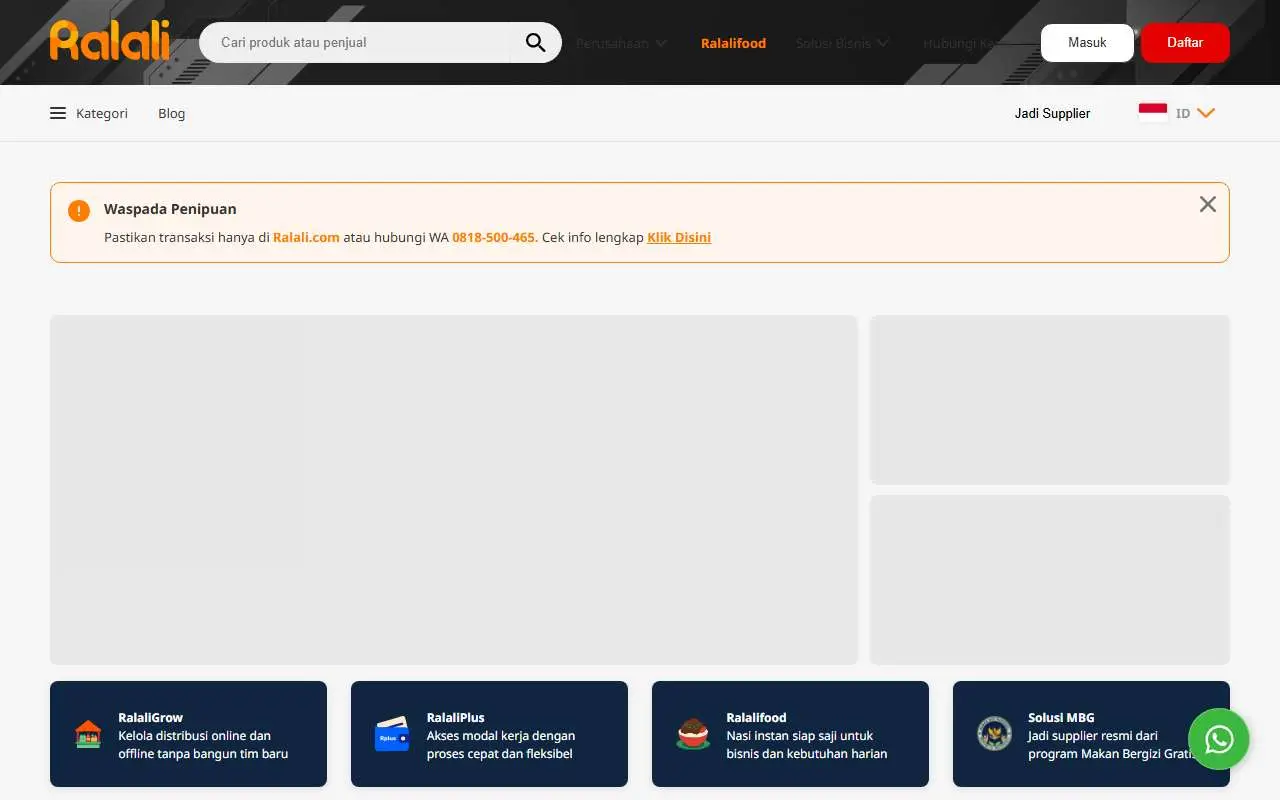The width and height of the screenshot is (1280, 800).
Task: Click the Indonesian flag icon
Action: coord(1153,113)
